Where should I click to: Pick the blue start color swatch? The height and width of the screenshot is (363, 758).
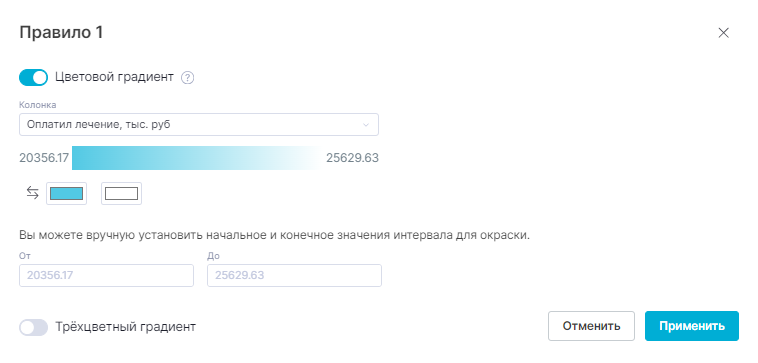(x=67, y=193)
